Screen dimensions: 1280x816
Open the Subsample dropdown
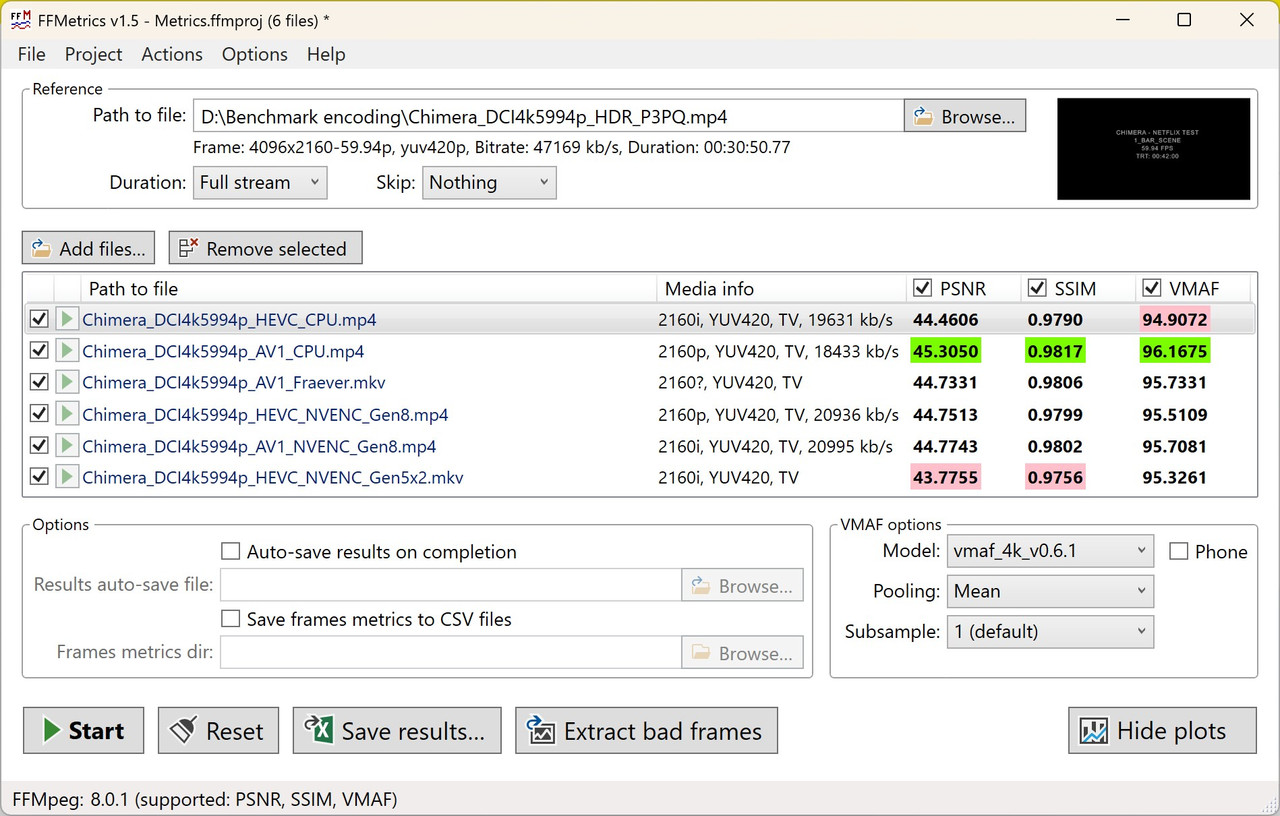click(1050, 632)
